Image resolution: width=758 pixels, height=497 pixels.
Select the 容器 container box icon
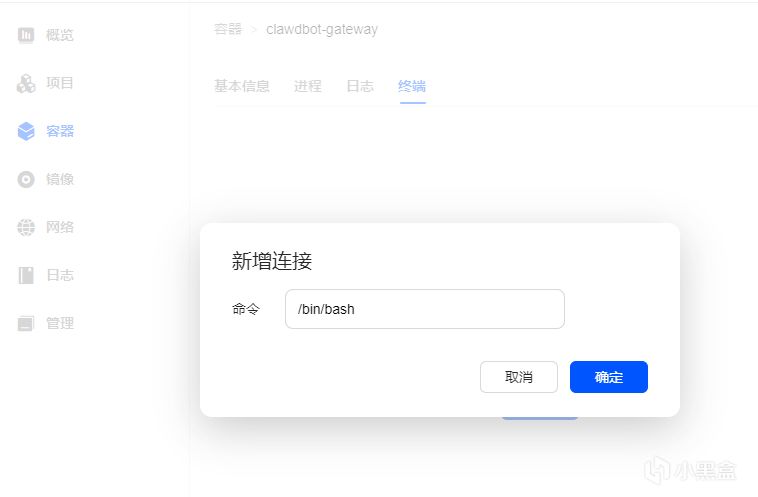(x=26, y=131)
